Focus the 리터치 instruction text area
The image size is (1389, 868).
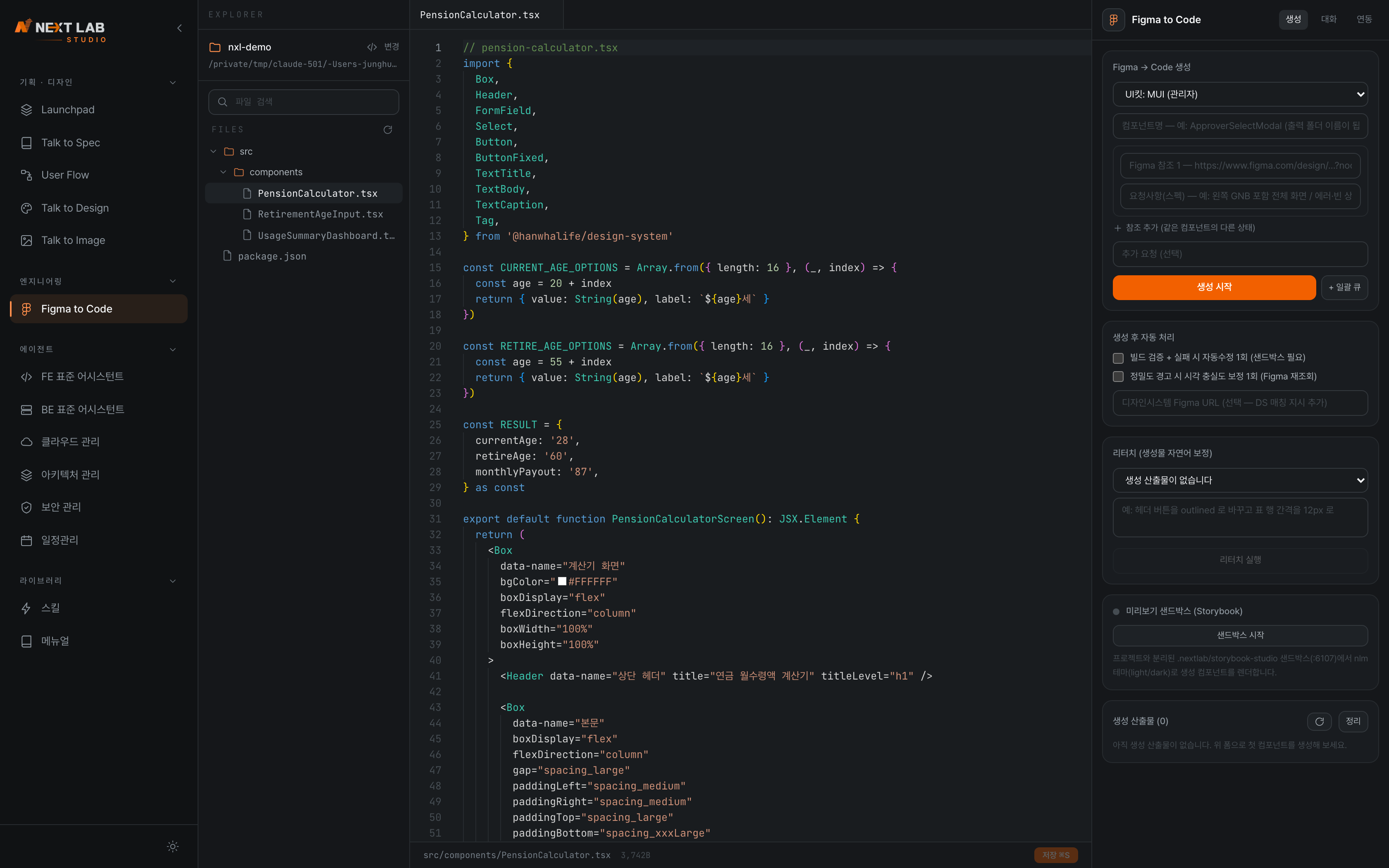tap(1240, 517)
